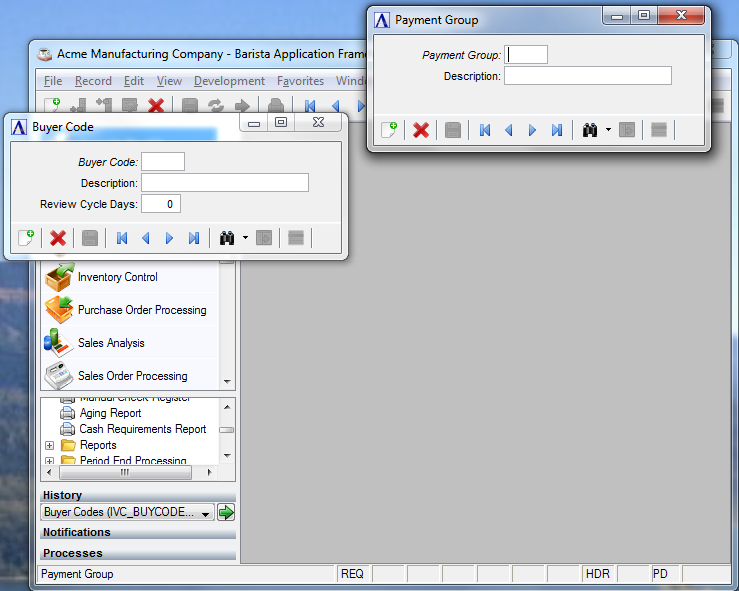Go to last record in Buyer Code window

coord(194,238)
